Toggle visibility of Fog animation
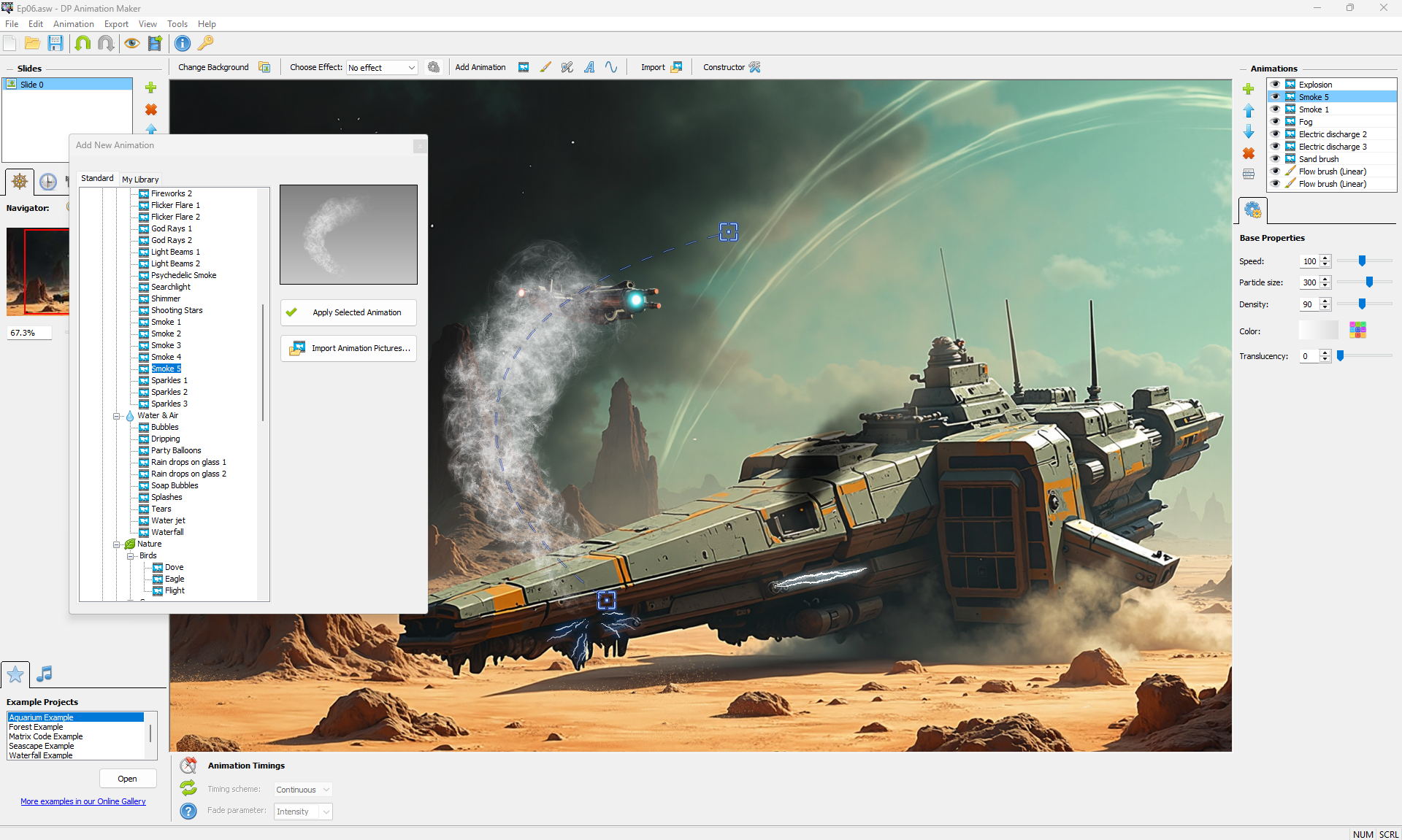This screenshot has width=1402, height=840. click(1275, 122)
